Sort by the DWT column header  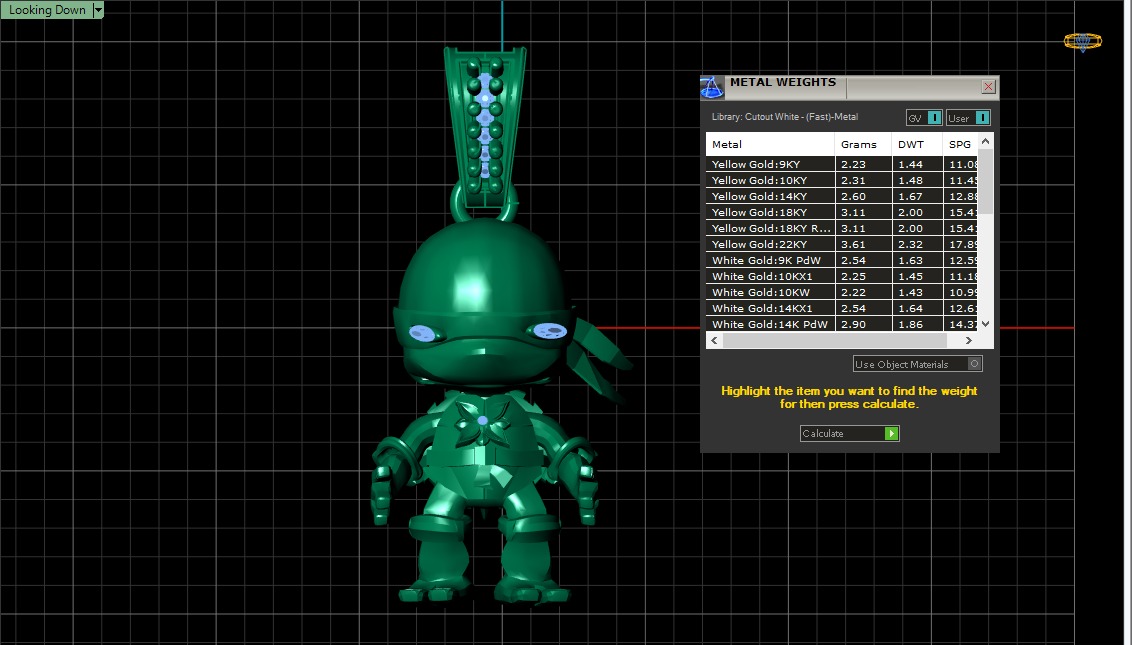[x=918, y=144]
